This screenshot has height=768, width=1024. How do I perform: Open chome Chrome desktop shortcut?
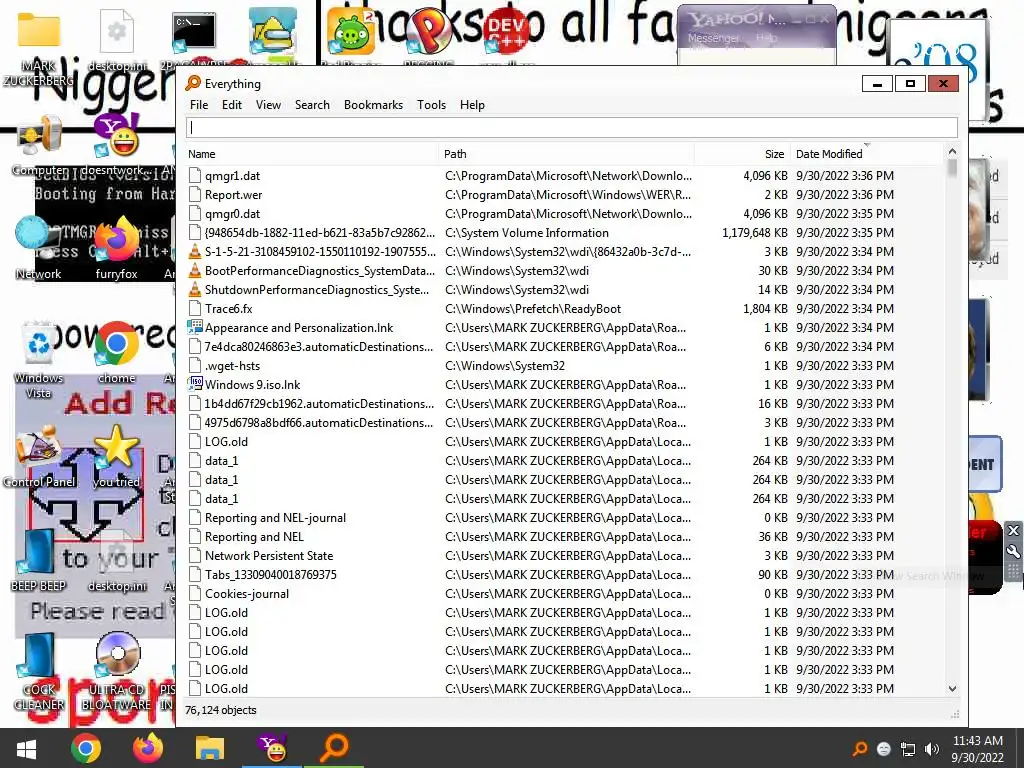(117, 353)
